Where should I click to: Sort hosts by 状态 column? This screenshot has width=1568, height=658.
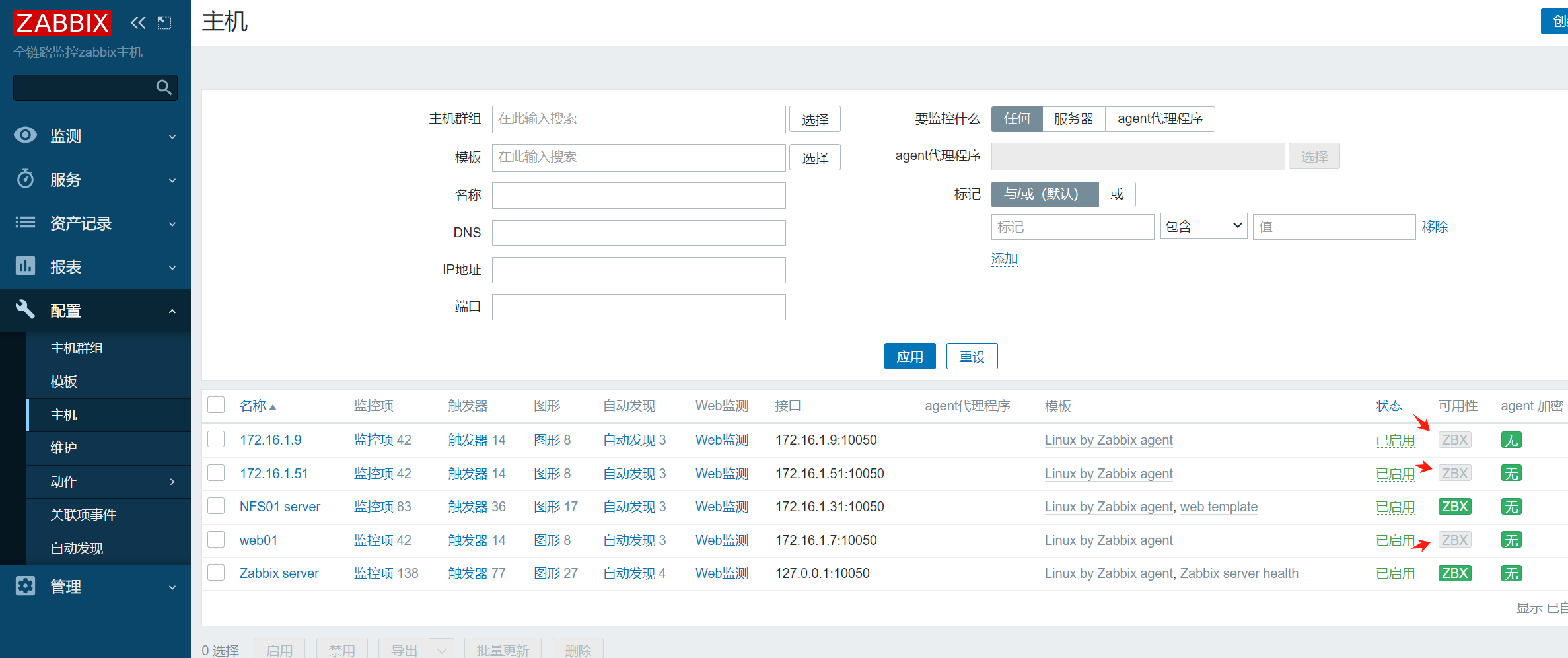coord(1388,406)
